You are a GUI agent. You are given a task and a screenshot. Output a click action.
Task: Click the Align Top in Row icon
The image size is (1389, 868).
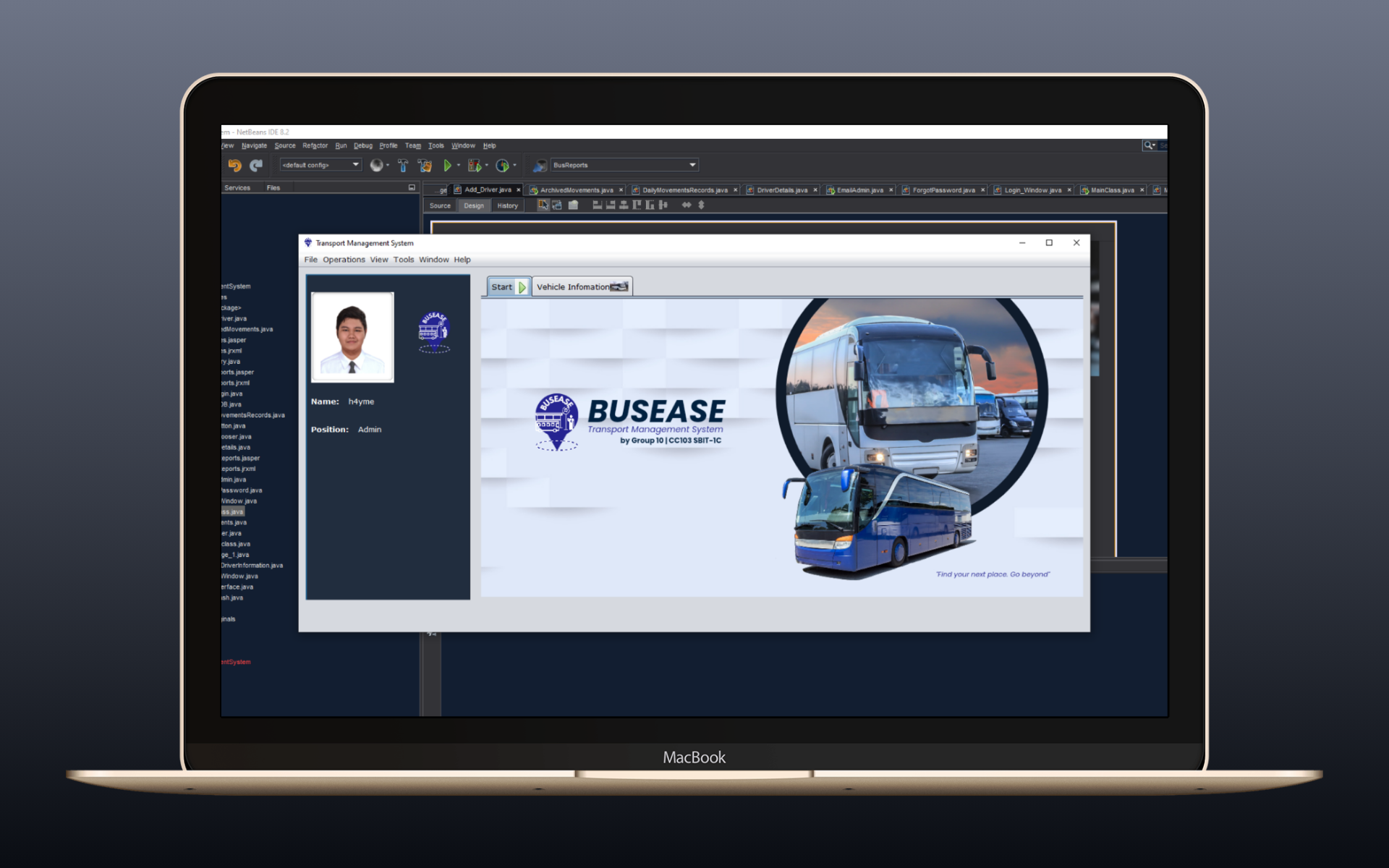tap(637, 205)
